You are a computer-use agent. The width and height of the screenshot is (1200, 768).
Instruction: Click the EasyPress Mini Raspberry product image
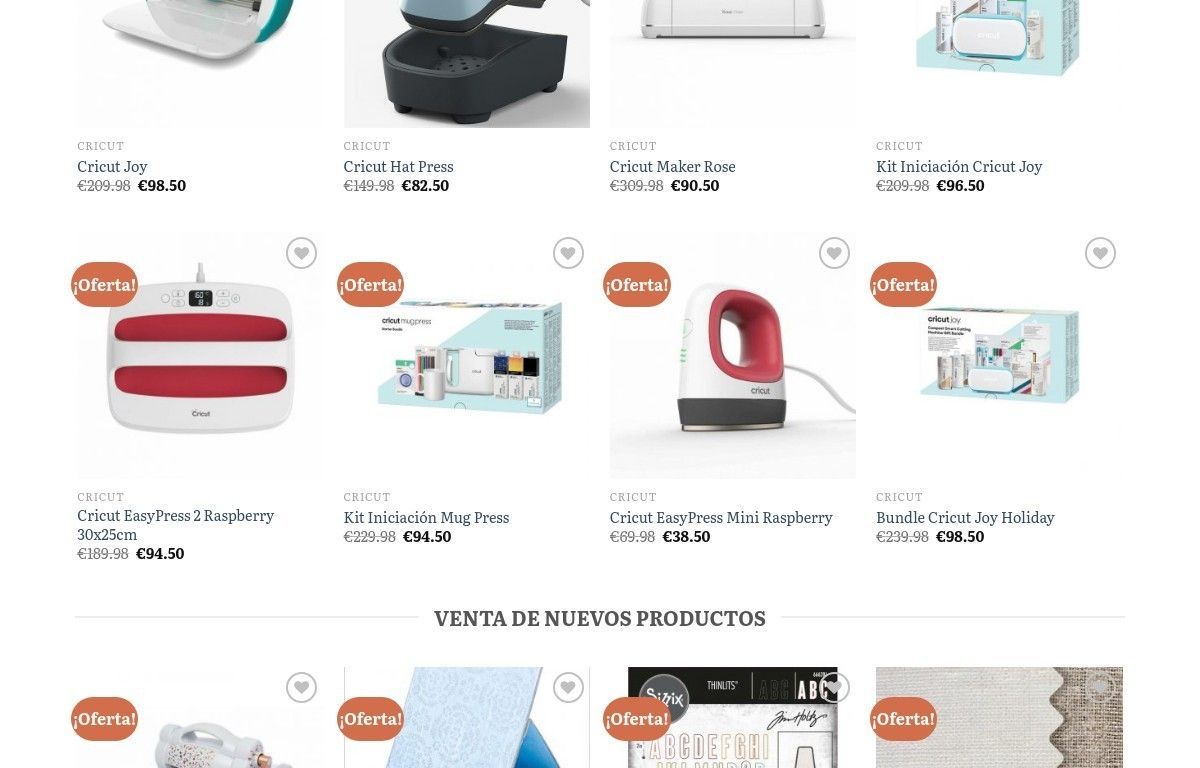coord(733,356)
